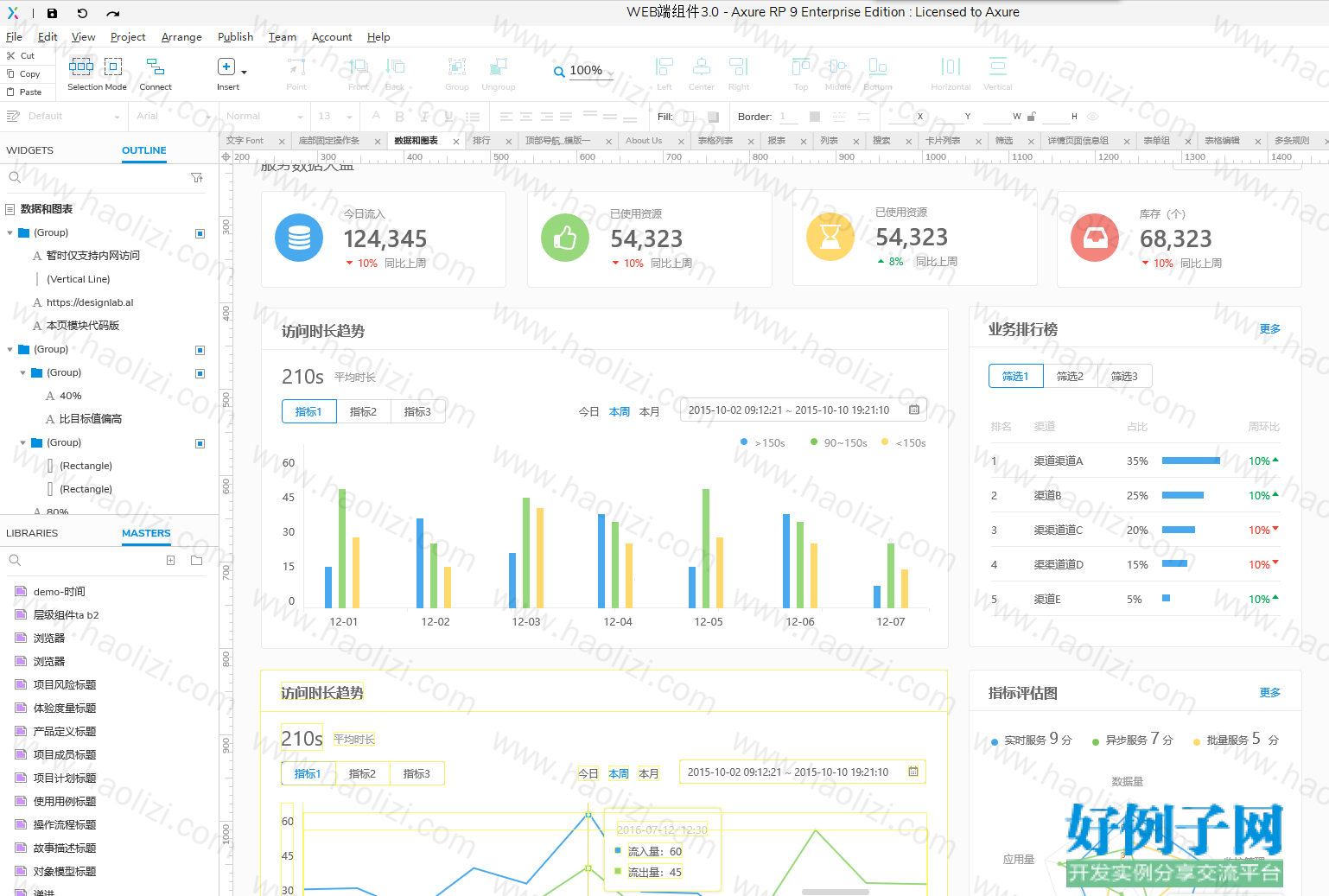Viewport: 1329px width, 896px height.
Task: Toggle widget hidden eye icon
Action: pos(1093,116)
